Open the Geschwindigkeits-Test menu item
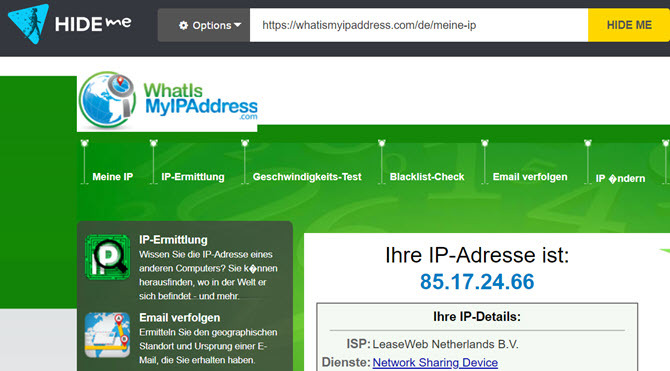Screen dimensions: 670x371 click(x=307, y=177)
